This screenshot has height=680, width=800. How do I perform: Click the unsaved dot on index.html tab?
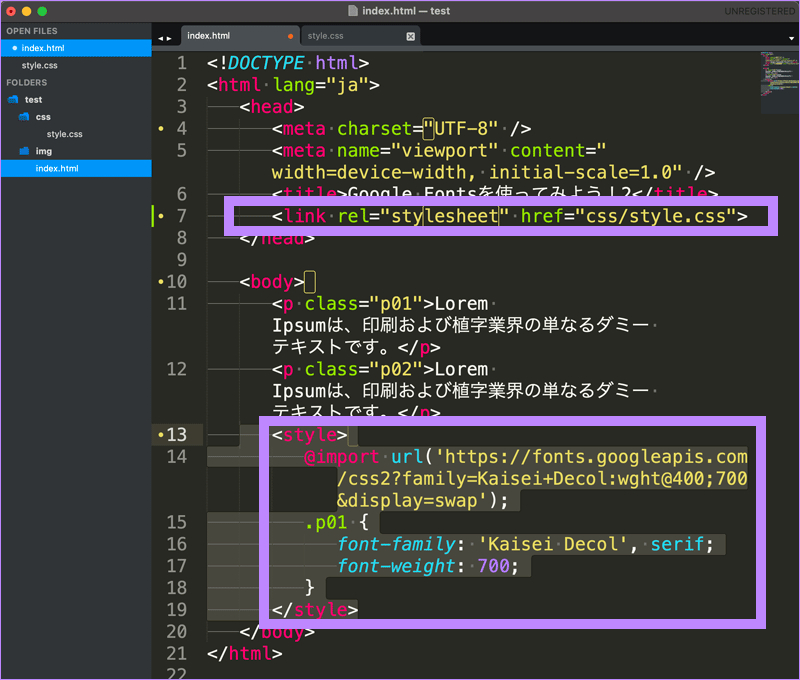pos(291,36)
